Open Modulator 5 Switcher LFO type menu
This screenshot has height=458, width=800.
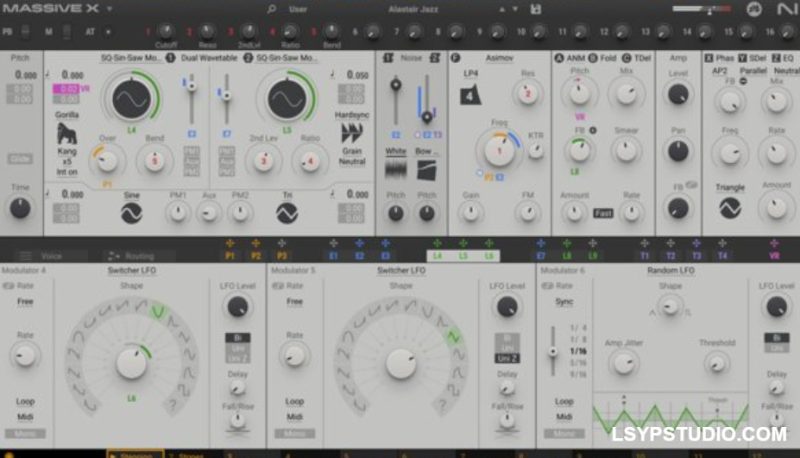(x=401, y=270)
